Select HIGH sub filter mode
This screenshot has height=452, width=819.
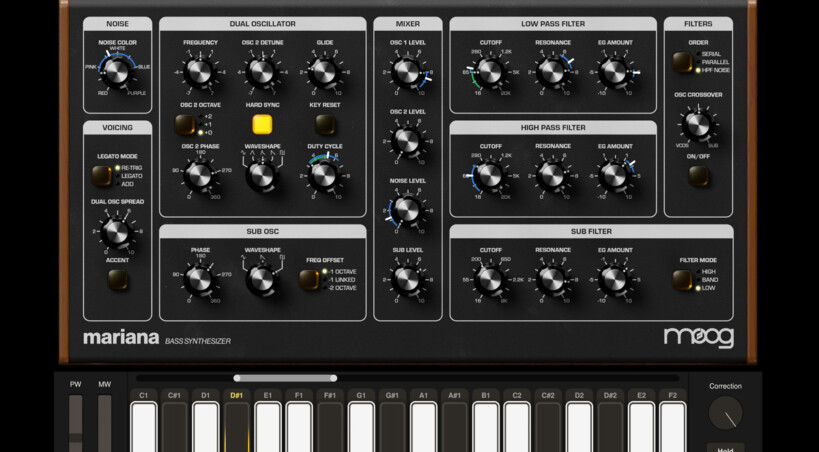[706, 272]
